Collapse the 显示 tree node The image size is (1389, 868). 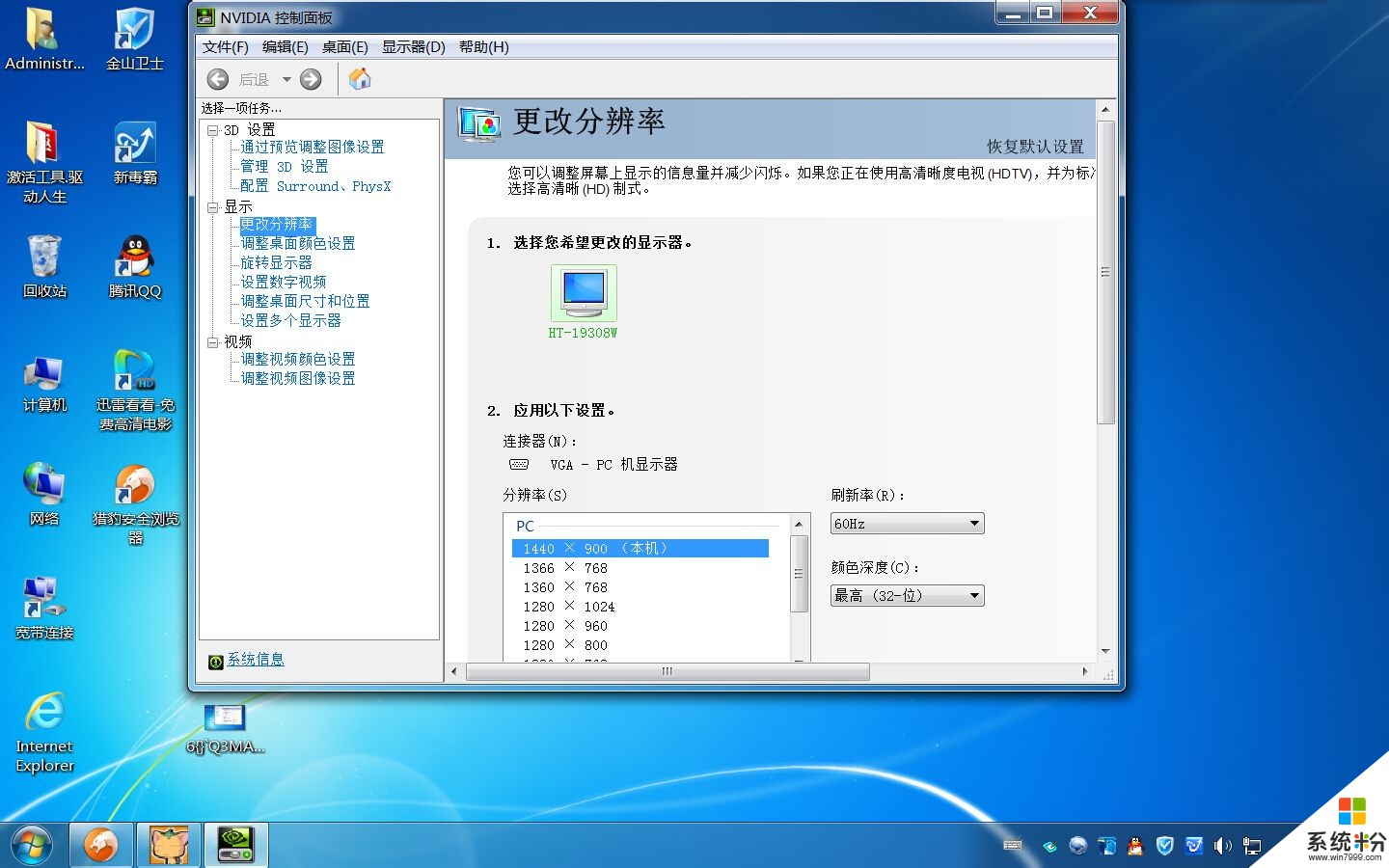pyautogui.click(x=212, y=206)
